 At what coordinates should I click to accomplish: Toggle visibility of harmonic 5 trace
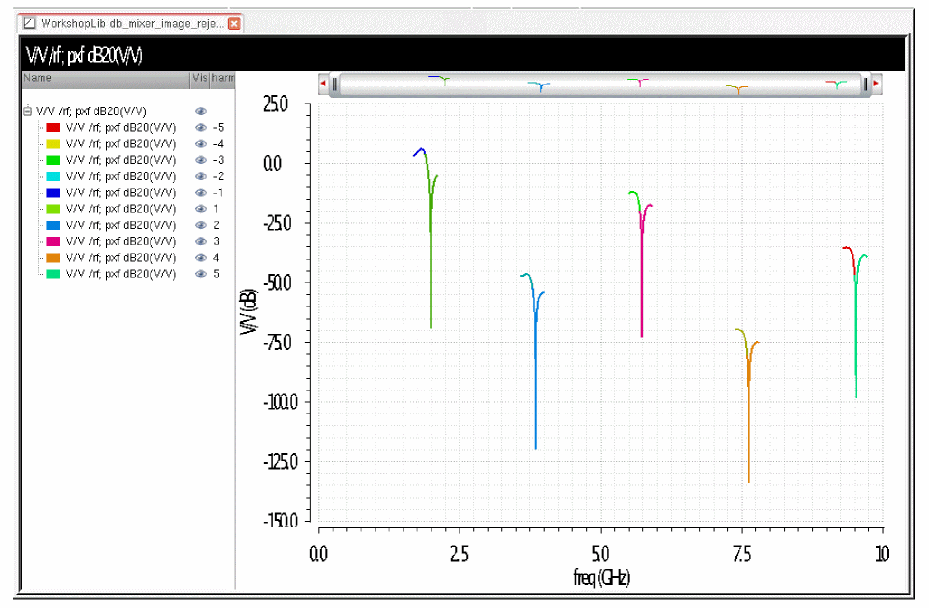[x=200, y=274]
